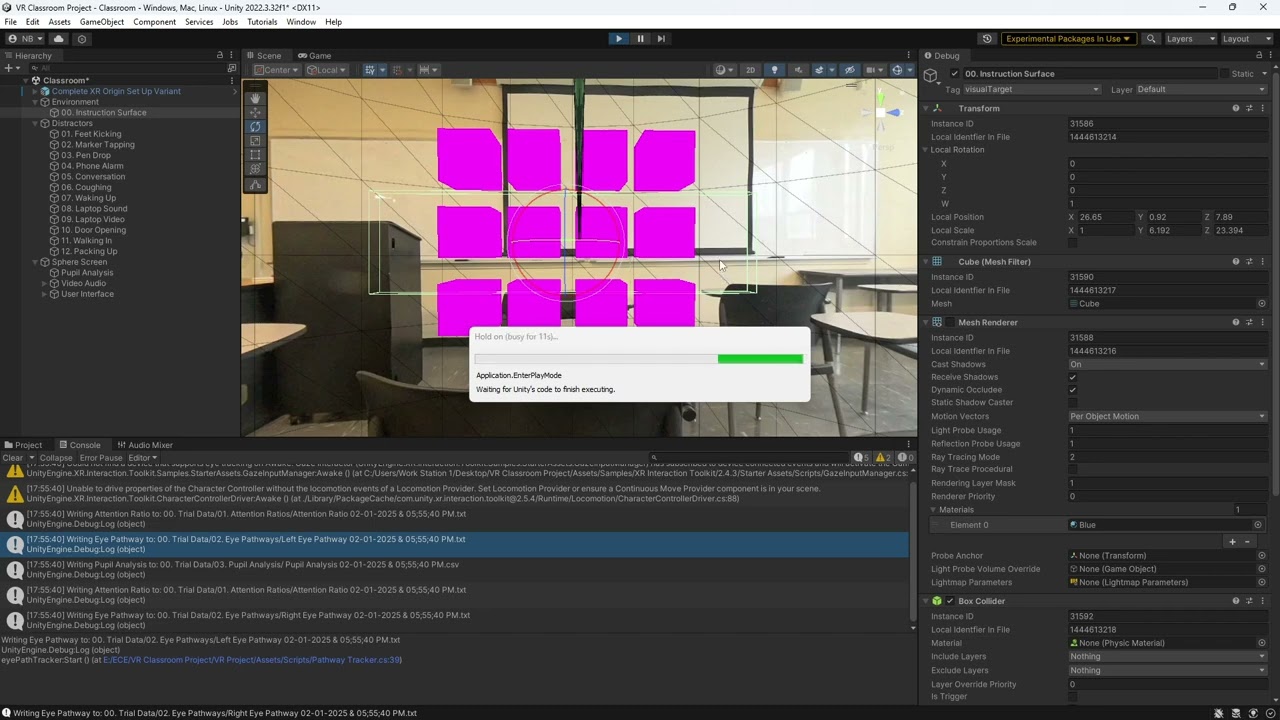Switch to the Project tab

pos(23,445)
